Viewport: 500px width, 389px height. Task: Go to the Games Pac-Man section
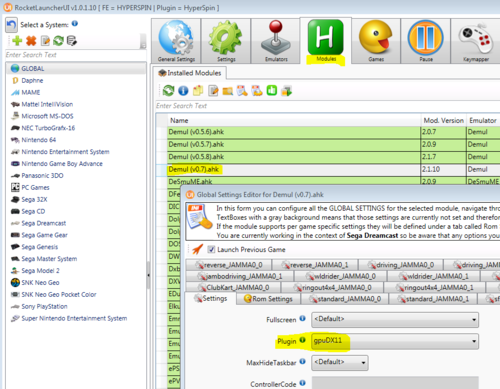point(376,41)
